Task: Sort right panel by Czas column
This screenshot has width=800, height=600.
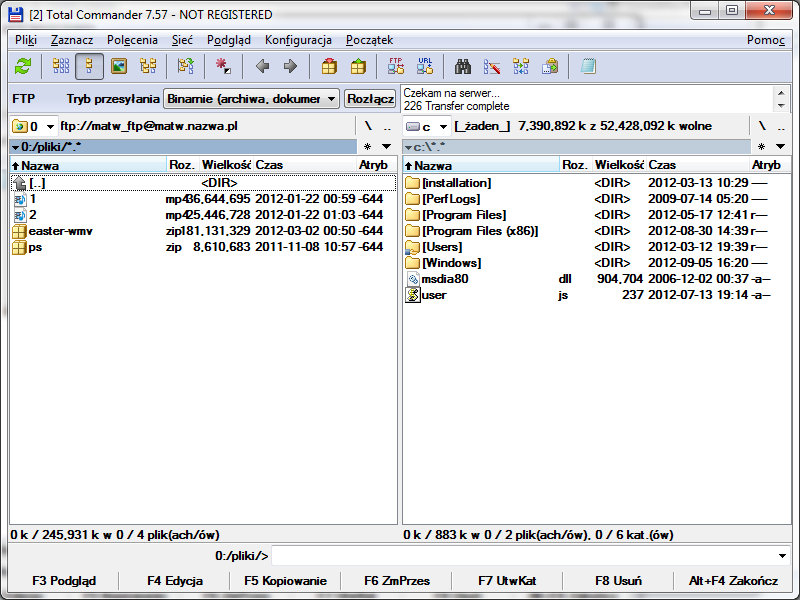Action: [697, 165]
